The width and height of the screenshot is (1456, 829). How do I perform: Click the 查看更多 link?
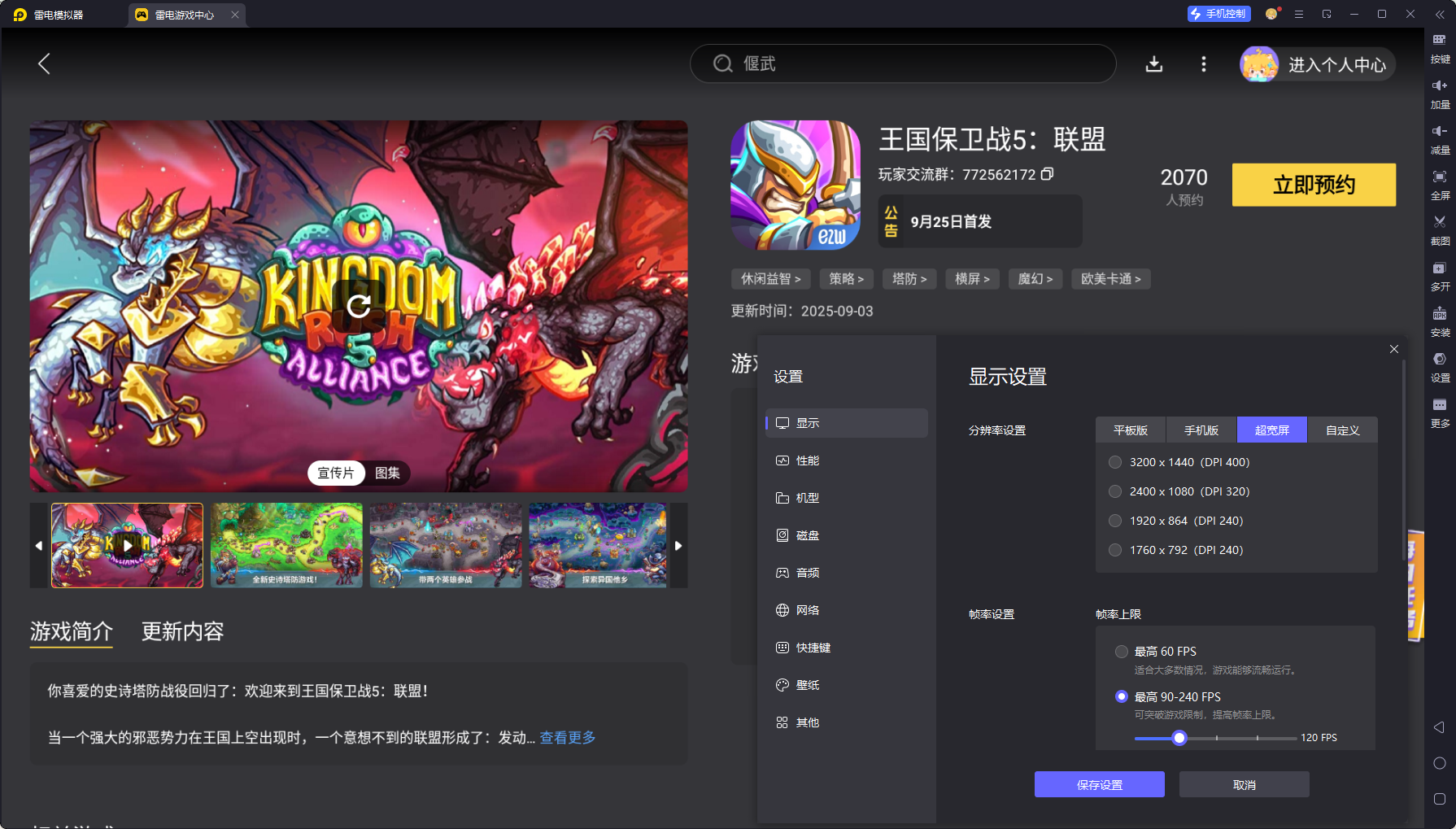point(568,738)
